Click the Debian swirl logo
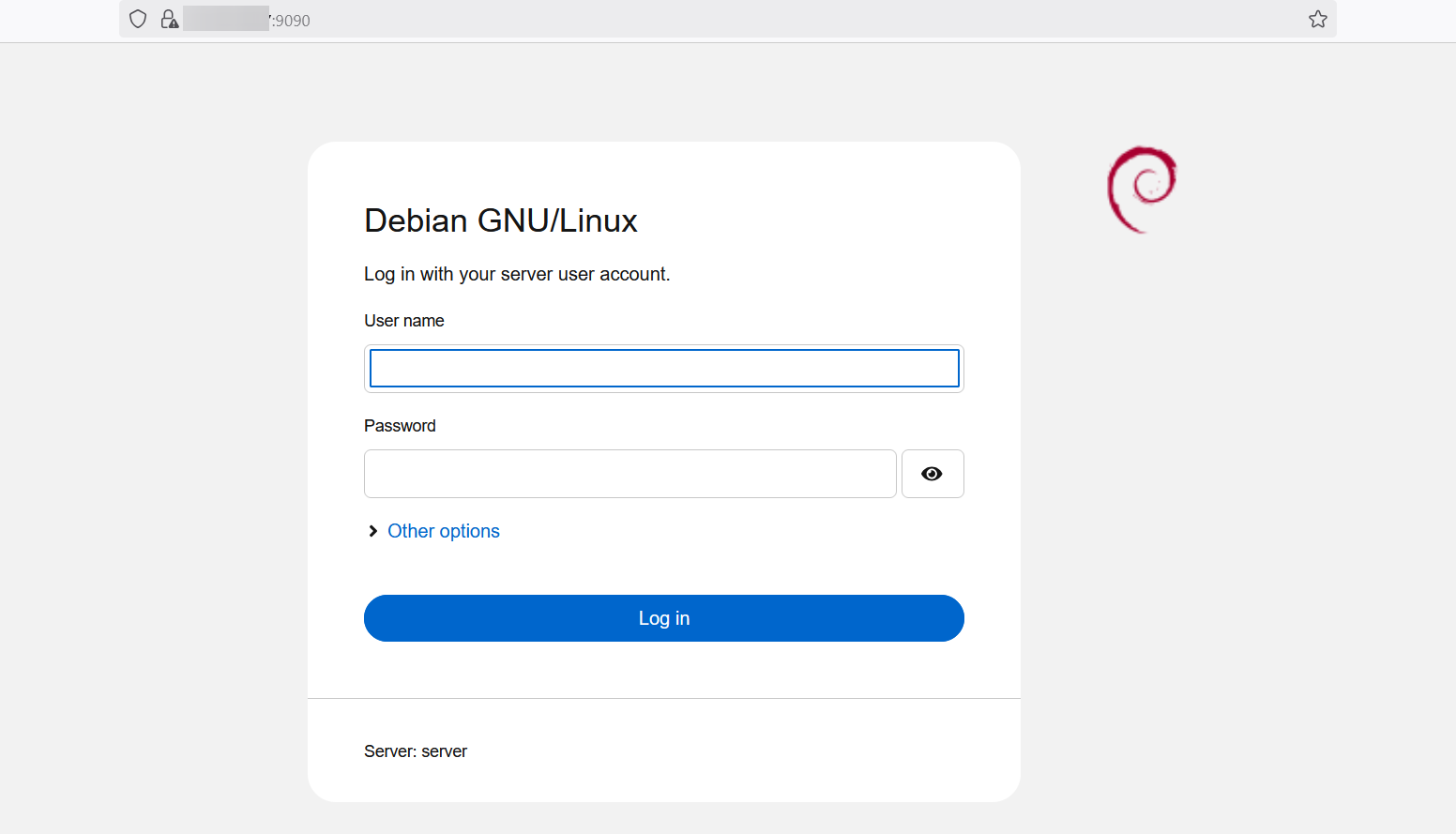This screenshot has width=1456, height=834. (1142, 189)
